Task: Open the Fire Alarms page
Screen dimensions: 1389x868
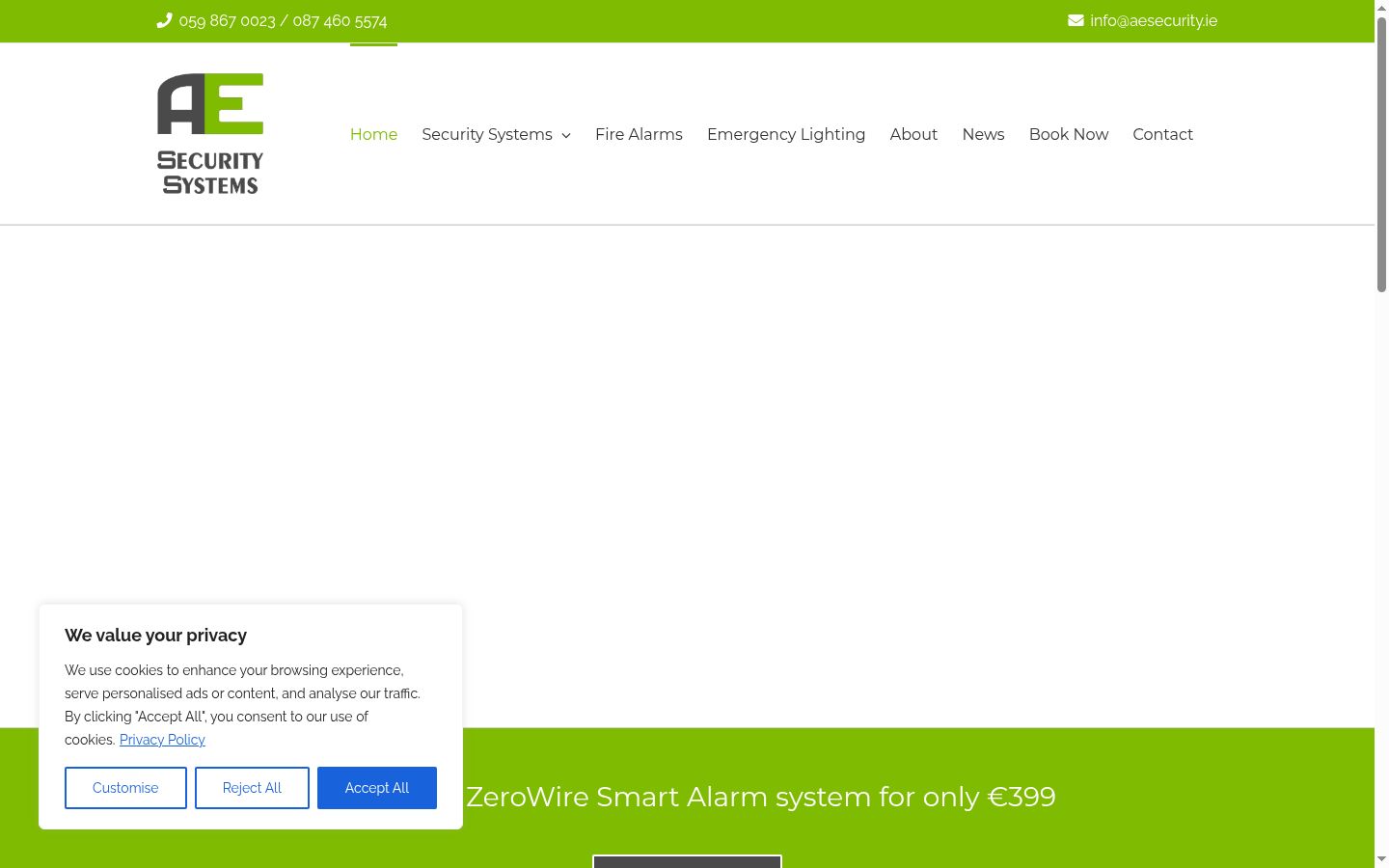Action: pos(639,134)
